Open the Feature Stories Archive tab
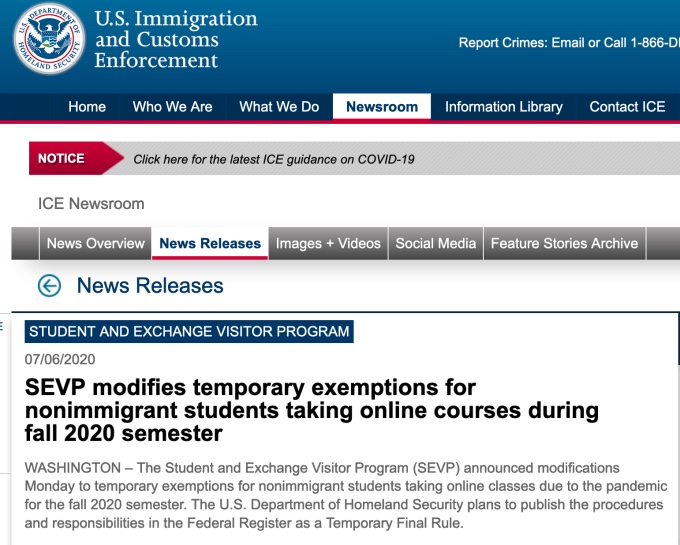The image size is (680, 545). coord(564,243)
